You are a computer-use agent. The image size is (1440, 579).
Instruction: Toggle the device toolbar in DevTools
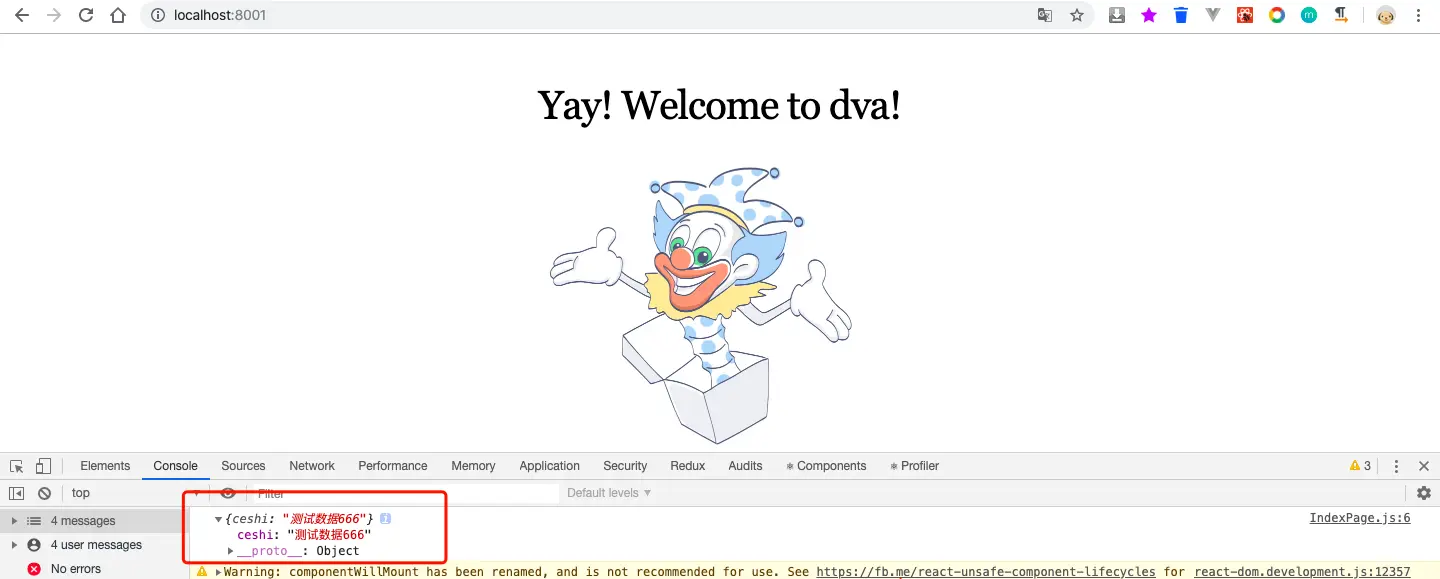(x=43, y=466)
